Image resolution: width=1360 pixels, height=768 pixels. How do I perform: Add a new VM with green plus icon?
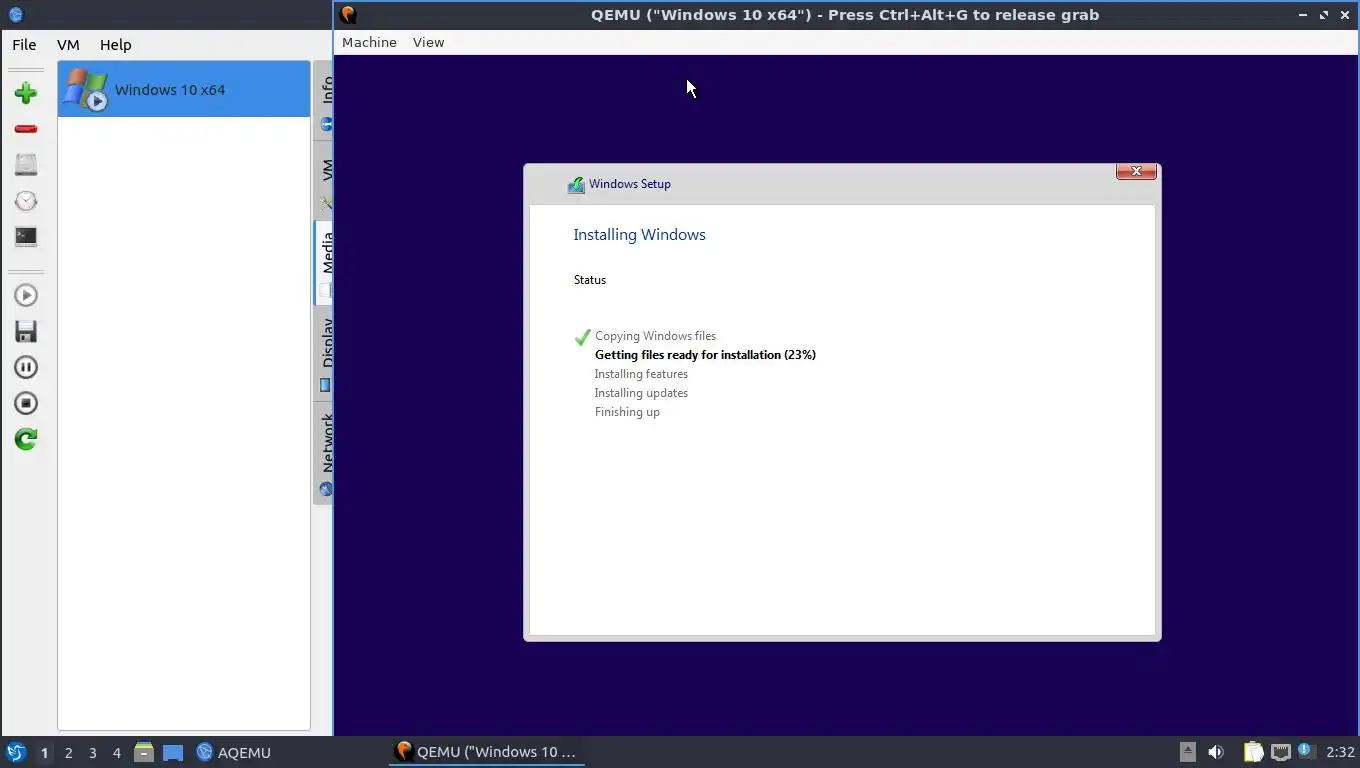tap(26, 93)
